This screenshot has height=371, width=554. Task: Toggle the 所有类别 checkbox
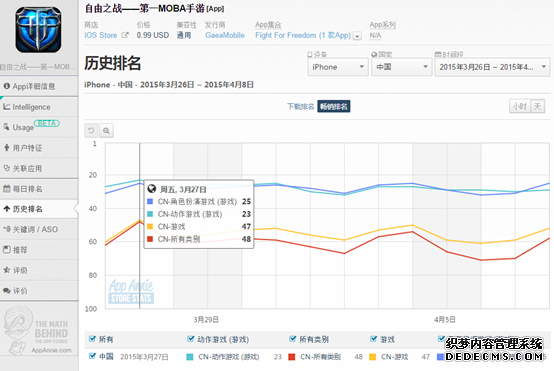(293, 339)
